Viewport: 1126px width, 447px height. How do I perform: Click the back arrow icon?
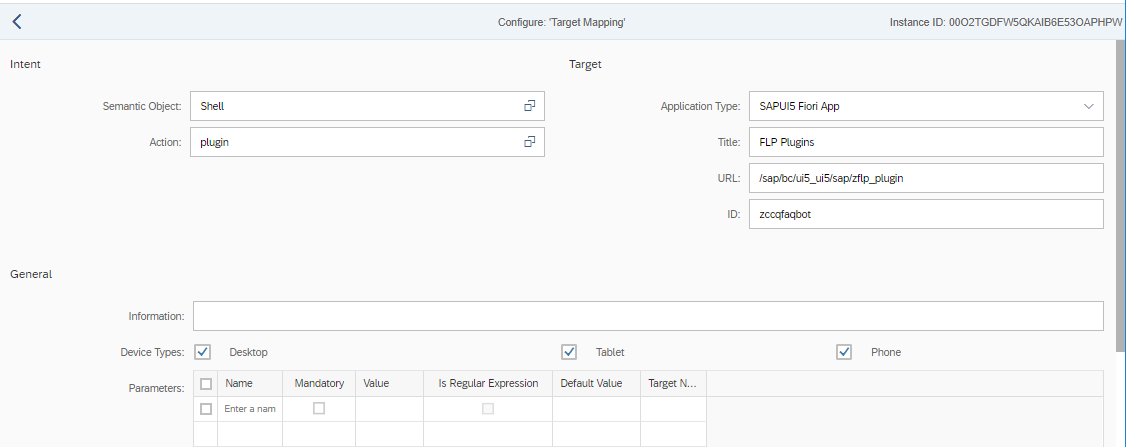pos(17,21)
